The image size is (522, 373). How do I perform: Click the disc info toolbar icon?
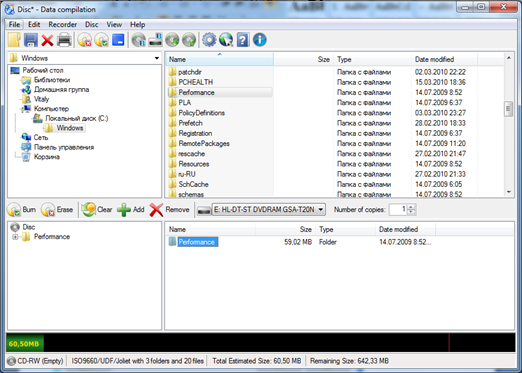139,40
